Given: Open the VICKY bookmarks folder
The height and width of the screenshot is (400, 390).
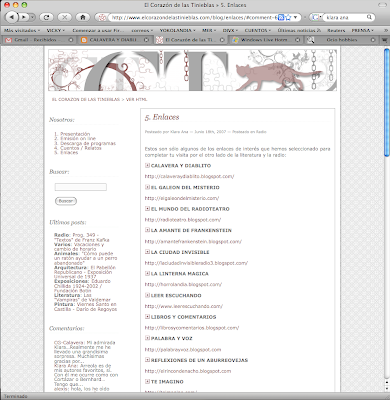Looking at the screenshot, I should click(56, 30).
